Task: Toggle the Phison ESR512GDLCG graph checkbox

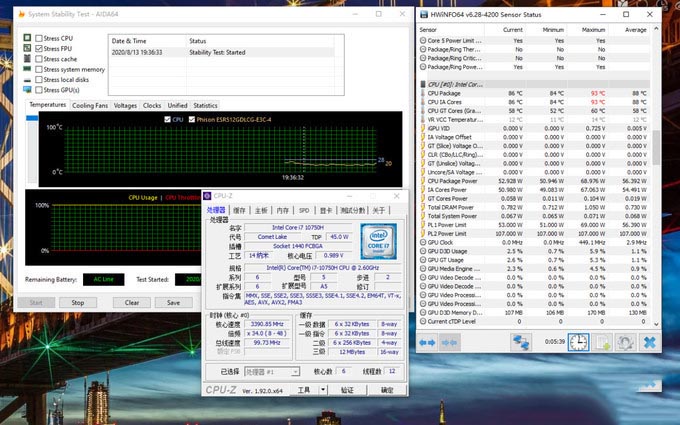Action: coord(192,119)
